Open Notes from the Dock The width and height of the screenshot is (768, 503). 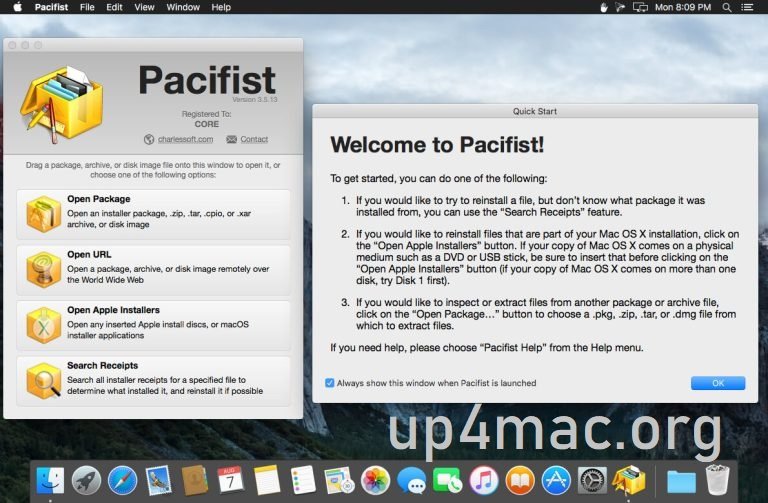267,480
